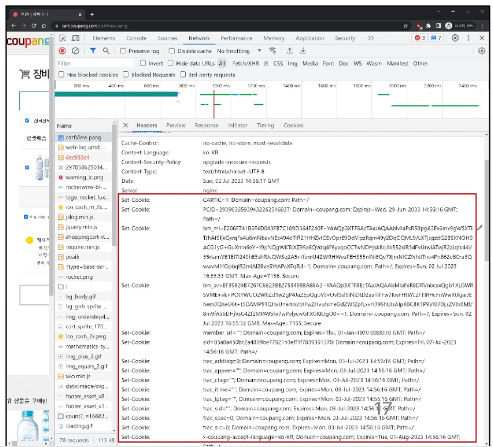Filter requests by Fetch/XHR
Viewport: 493px width, 447px height.
click(x=245, y=63)
